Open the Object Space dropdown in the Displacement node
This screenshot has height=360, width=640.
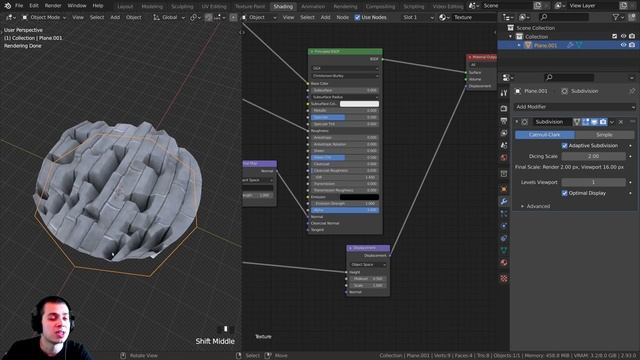pos(368,264)
